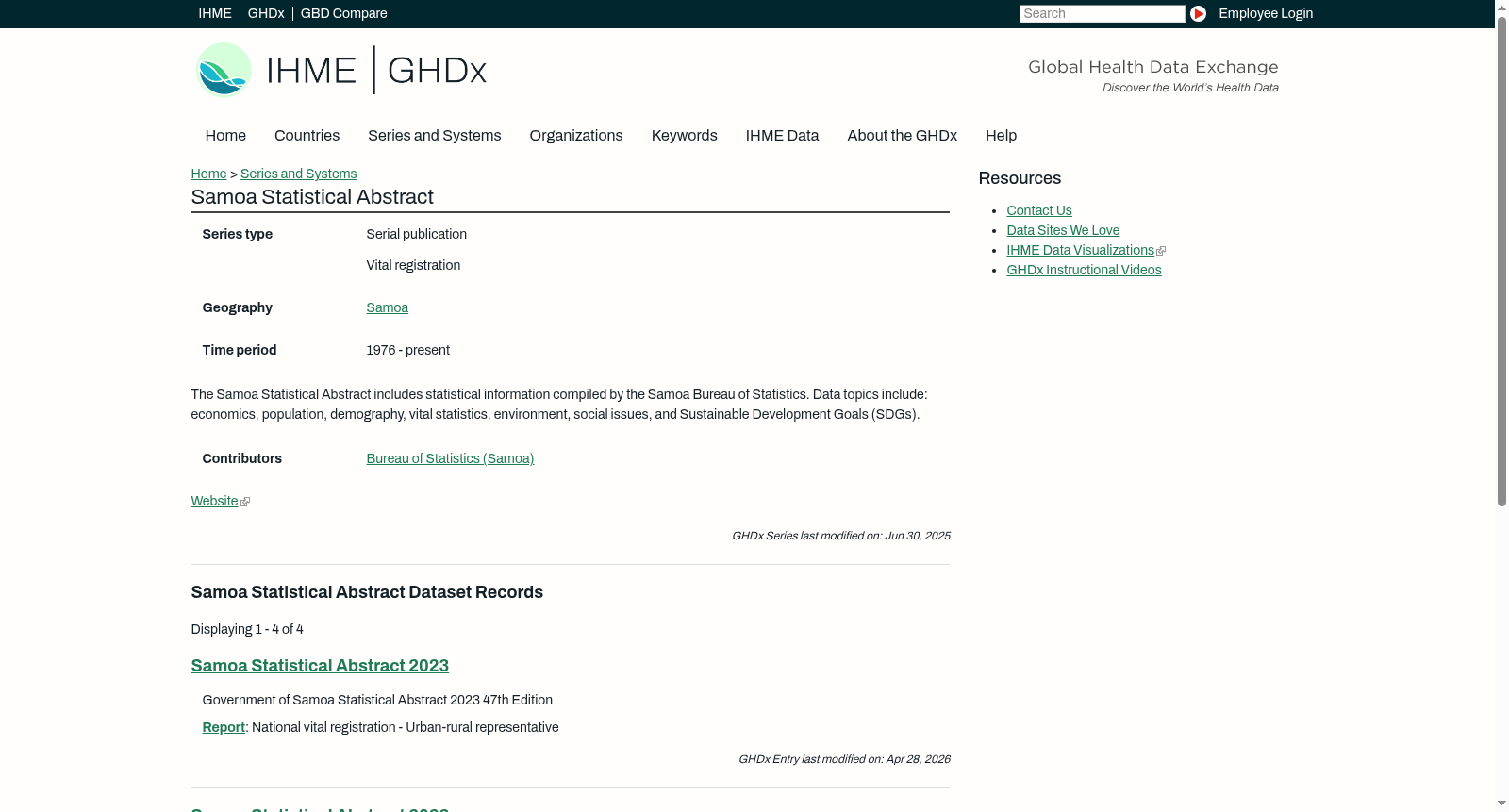Viewport: 1509px width, 812px height.
Task: Click Employee Login
Action: tap(1266, 13)
